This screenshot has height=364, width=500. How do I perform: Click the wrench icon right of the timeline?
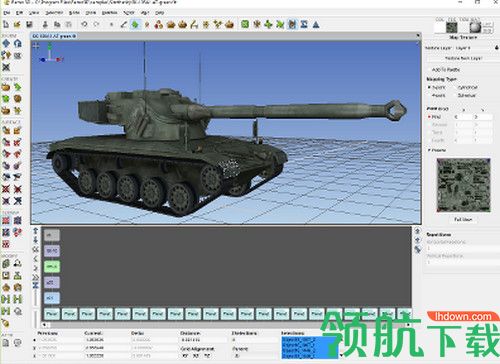coord(417,249)
